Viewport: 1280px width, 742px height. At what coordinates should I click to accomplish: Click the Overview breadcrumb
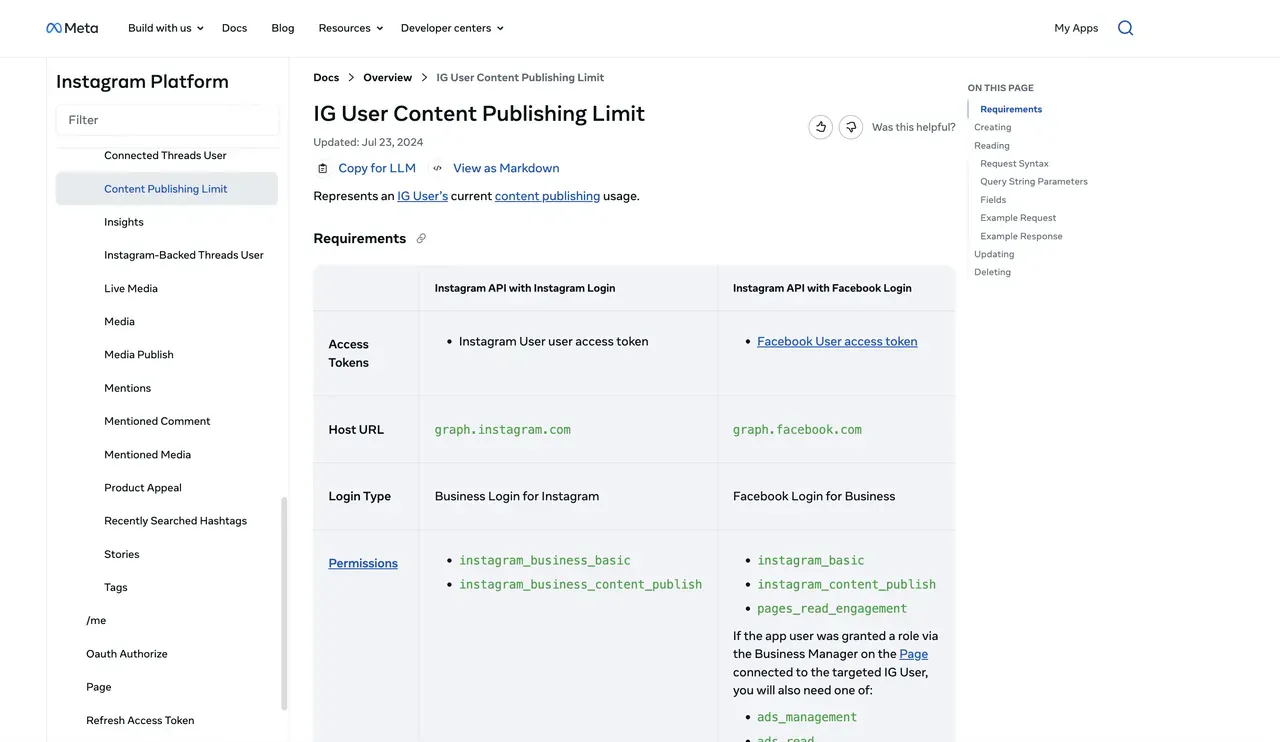click(387, 77)
